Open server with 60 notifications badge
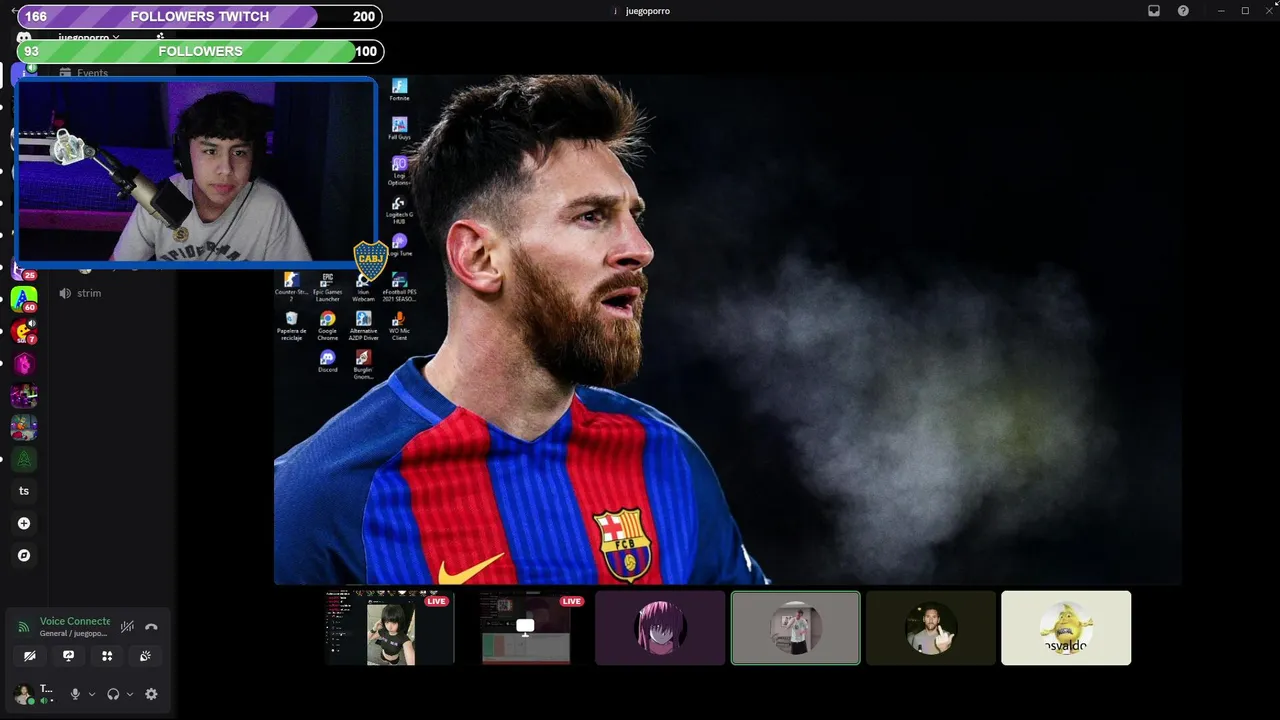1280x720 pixels. pyautogui.click(x=24, y=299)
